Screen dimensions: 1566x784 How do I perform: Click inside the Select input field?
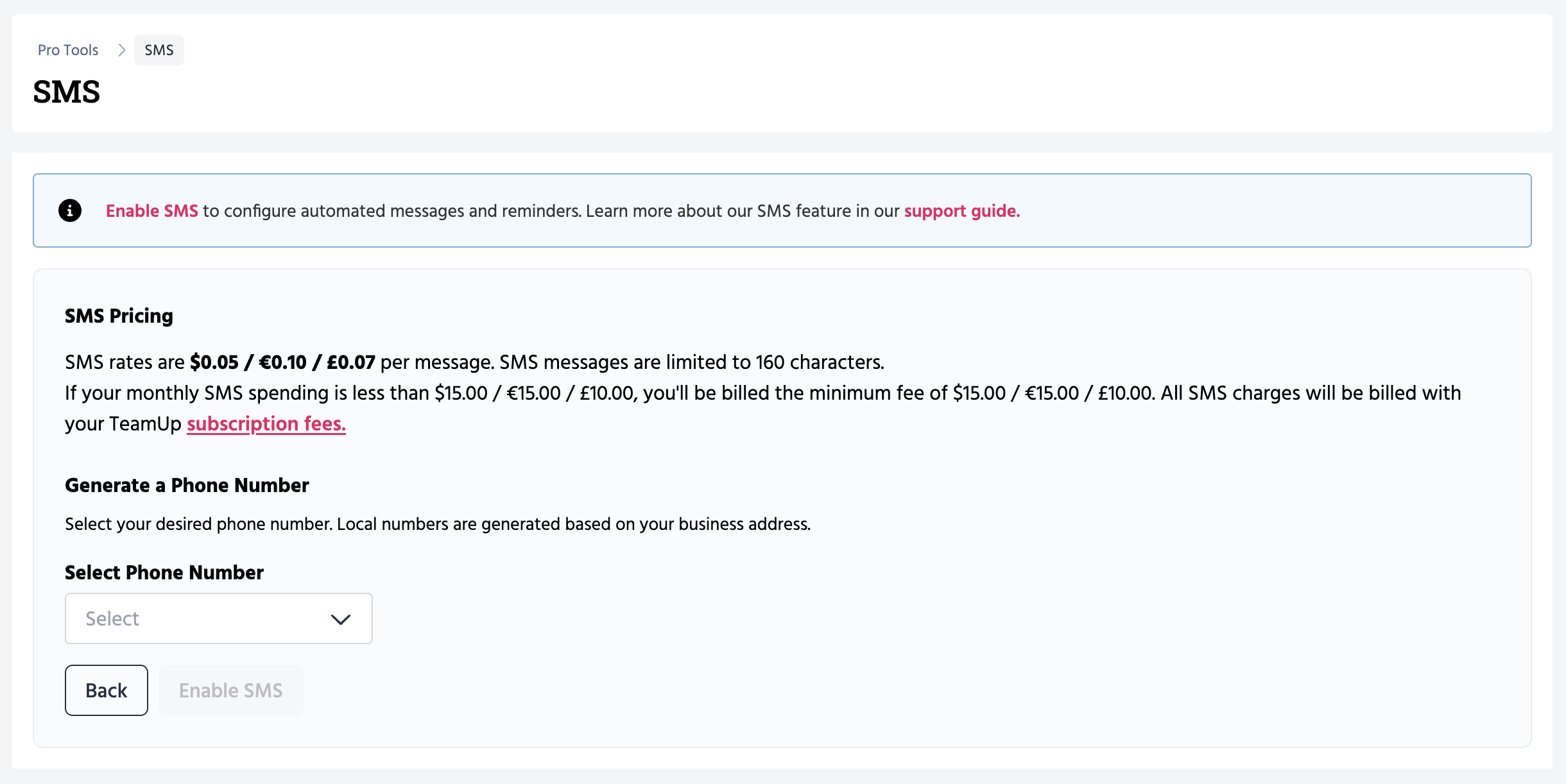point(193,618)
